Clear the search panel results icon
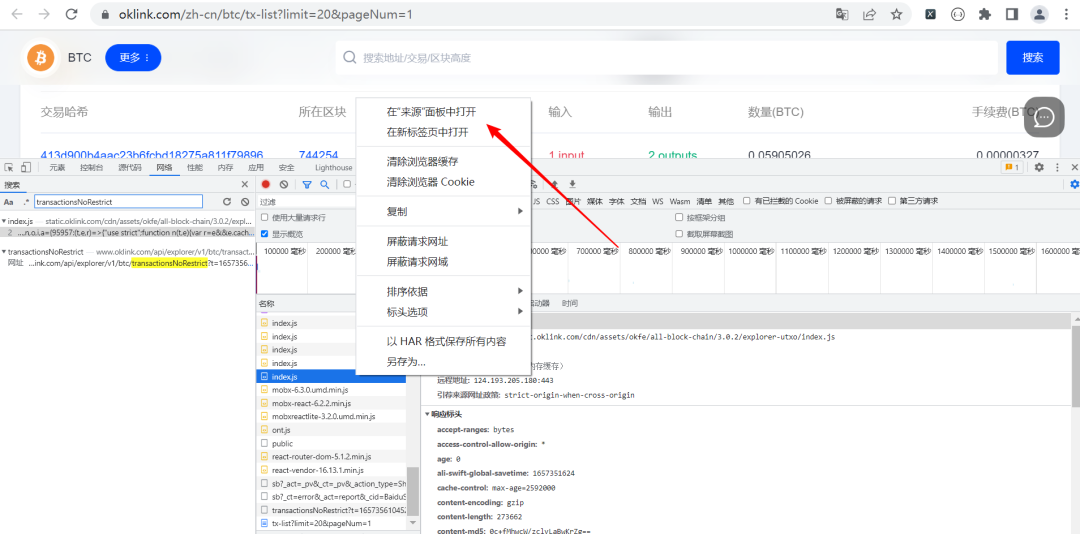 [245, 202]
